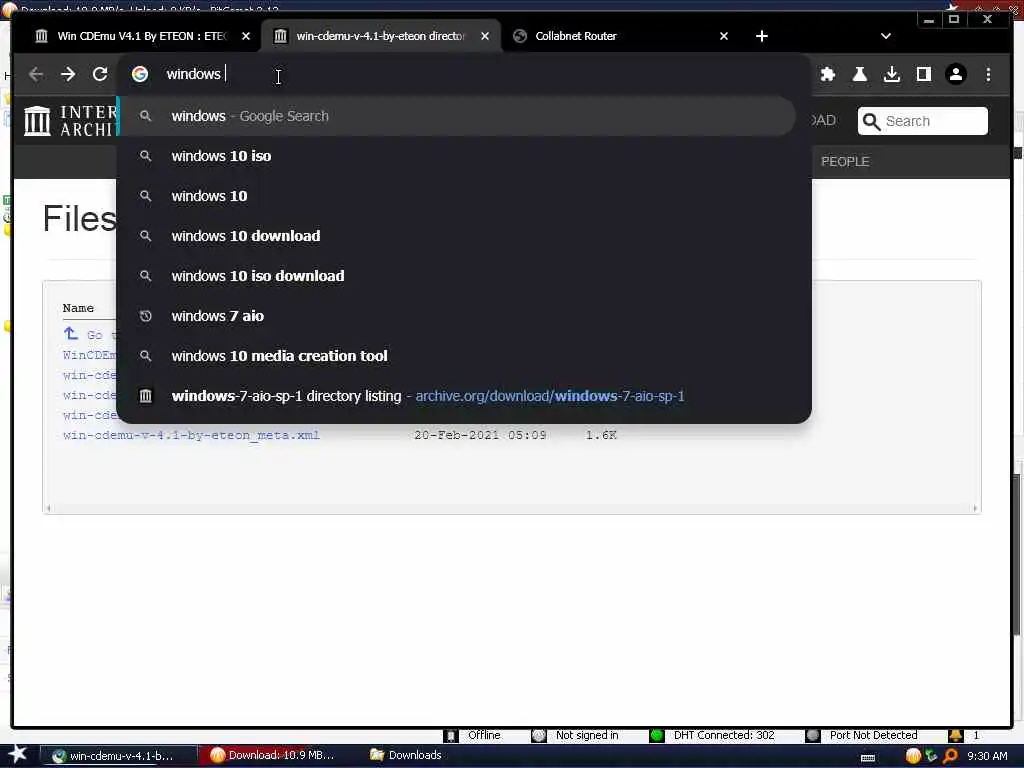Click the orange BitComet tray icon
This screenshot has width=1024, height=768.
click(913, 756)
